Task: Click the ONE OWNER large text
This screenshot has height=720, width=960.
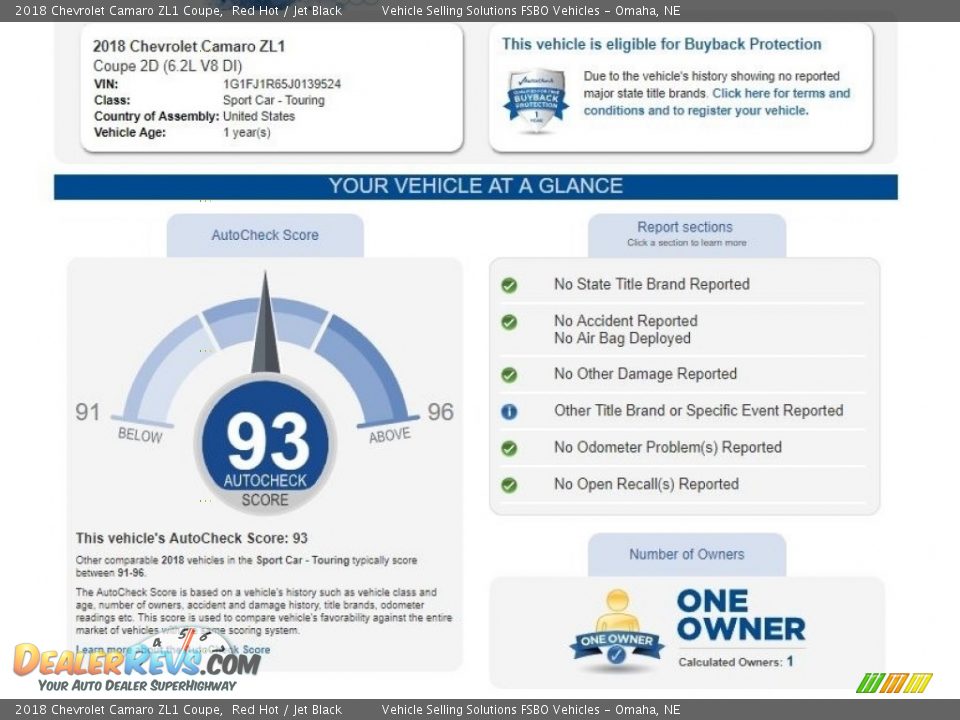Action: [x=741, y=615]
